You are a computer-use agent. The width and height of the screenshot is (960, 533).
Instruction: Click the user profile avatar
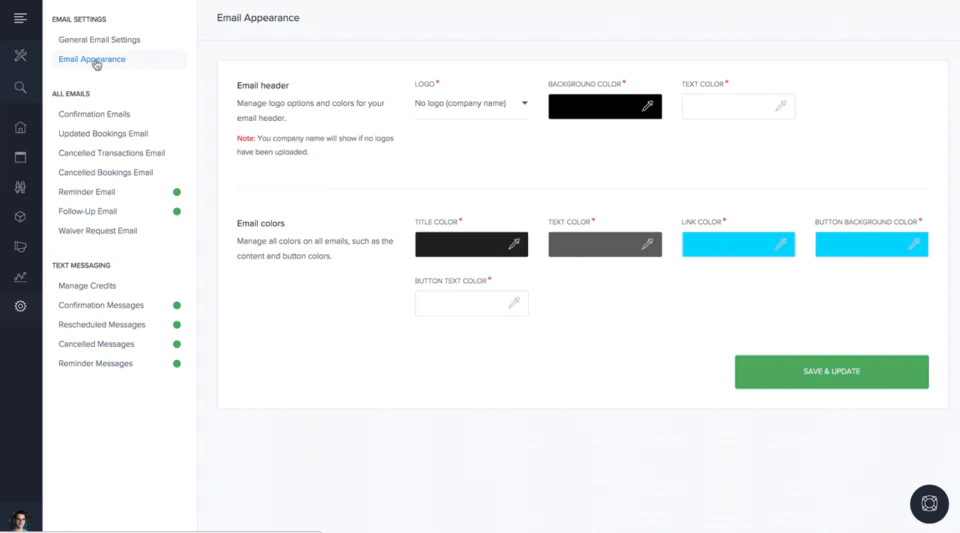[x=20, y=520]
